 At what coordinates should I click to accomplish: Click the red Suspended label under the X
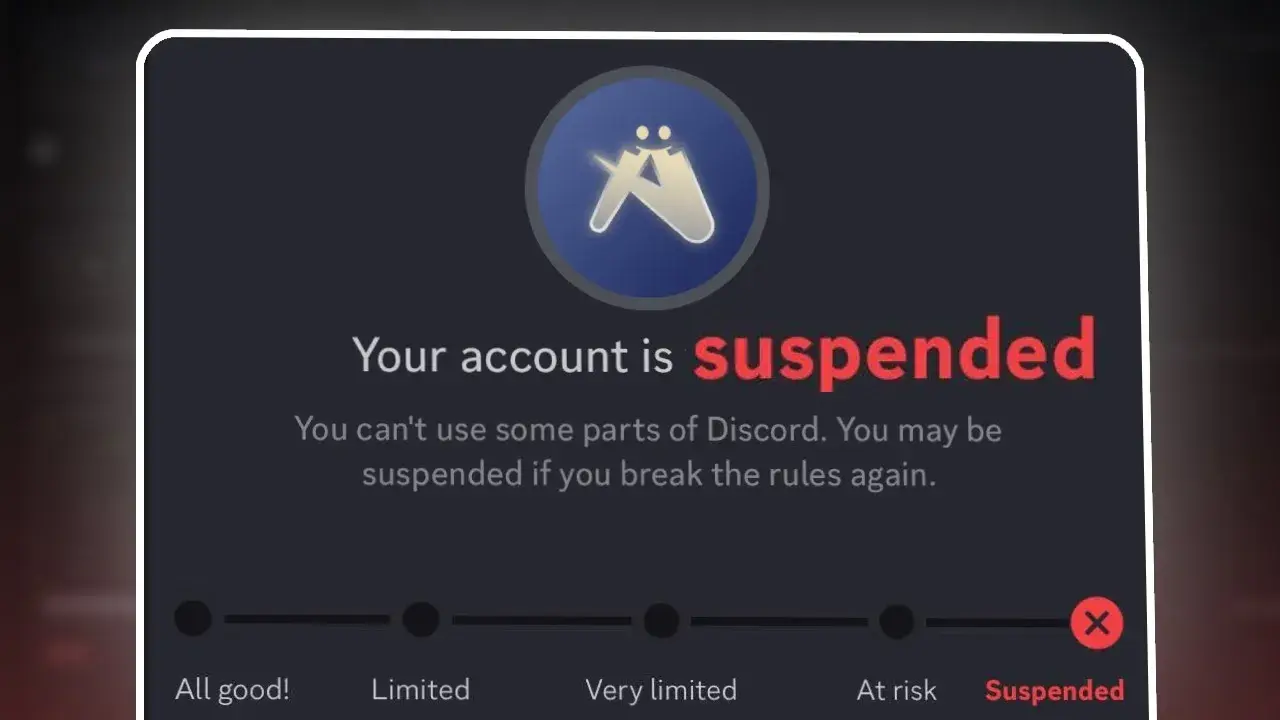coord(1055,690)
